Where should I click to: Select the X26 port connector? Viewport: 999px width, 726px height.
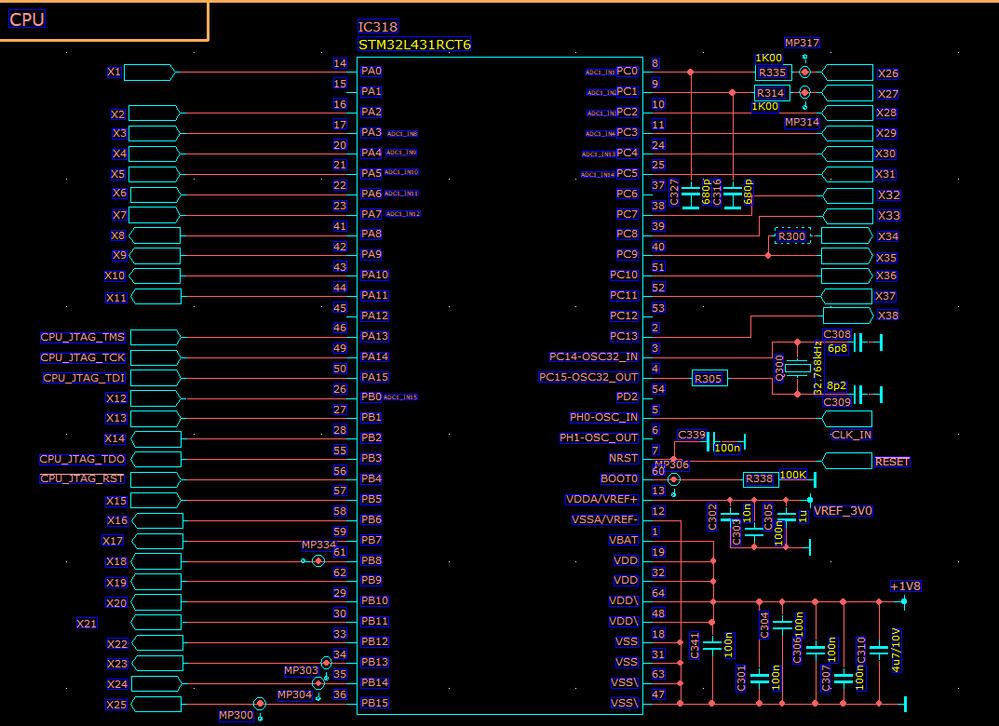pyautogui.click(x=847, y=73)
